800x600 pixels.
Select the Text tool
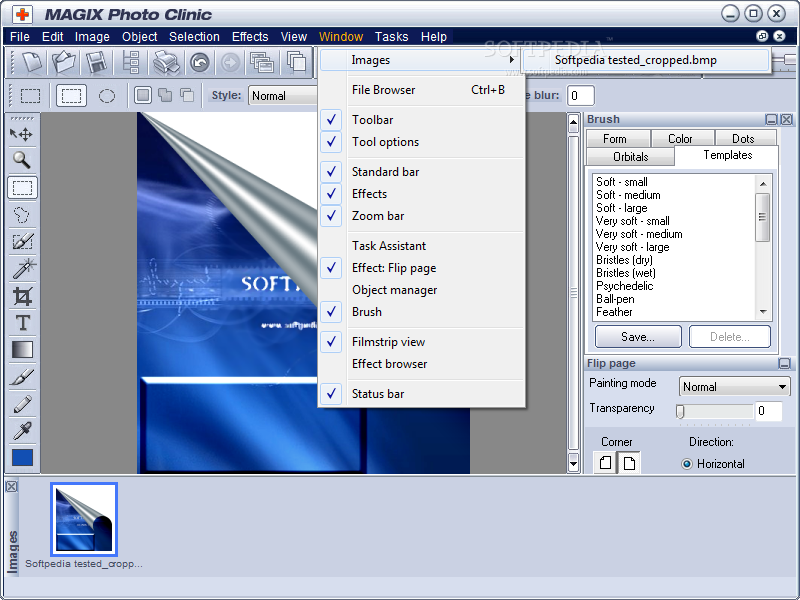(22, 323)
